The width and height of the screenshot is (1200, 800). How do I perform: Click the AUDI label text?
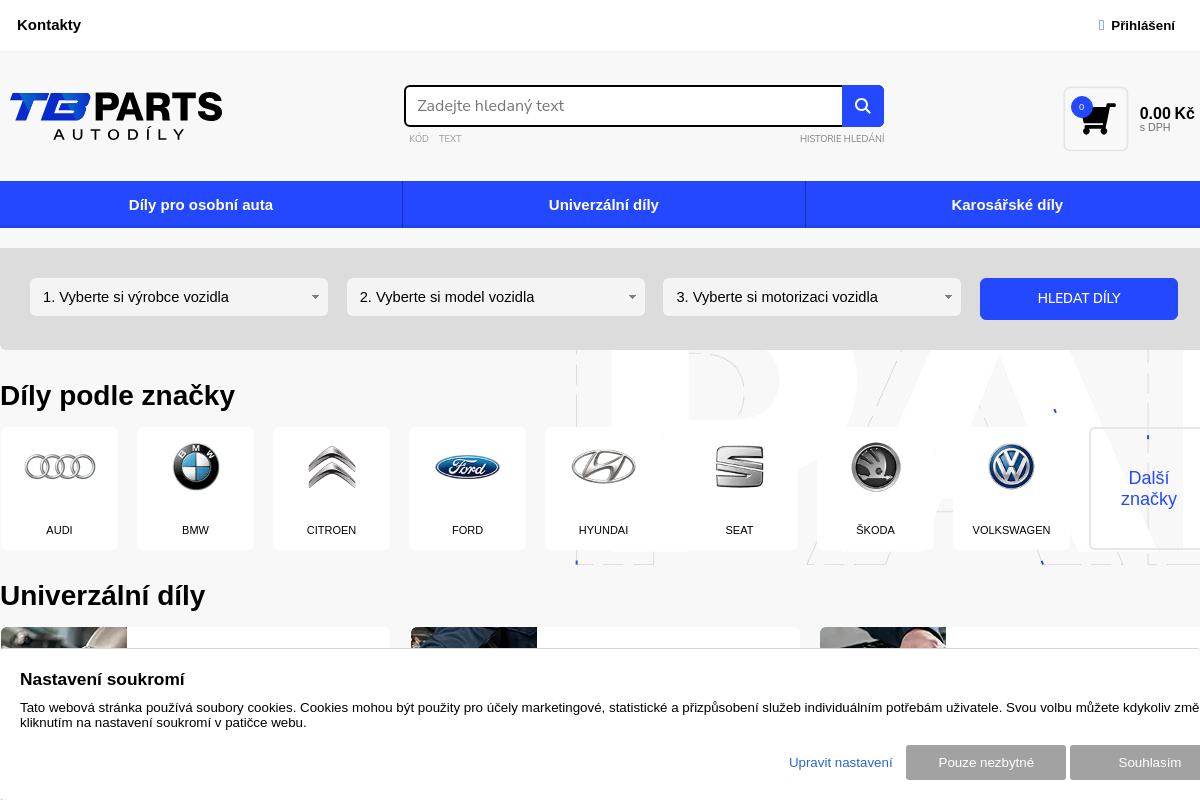[x=60, y=530]
